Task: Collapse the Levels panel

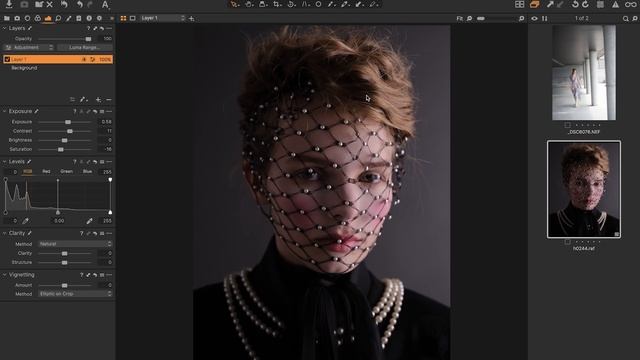Action: [x=4, y=162]
